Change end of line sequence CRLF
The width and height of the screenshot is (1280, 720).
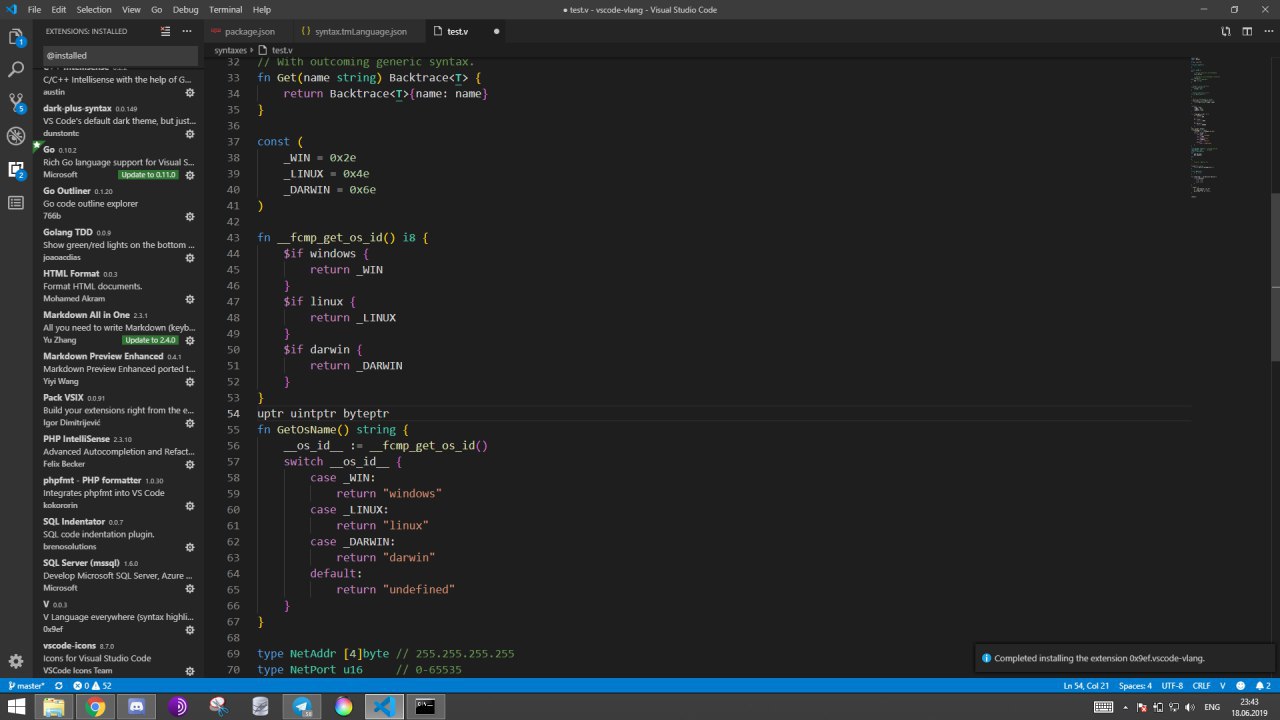point(1202,686)
